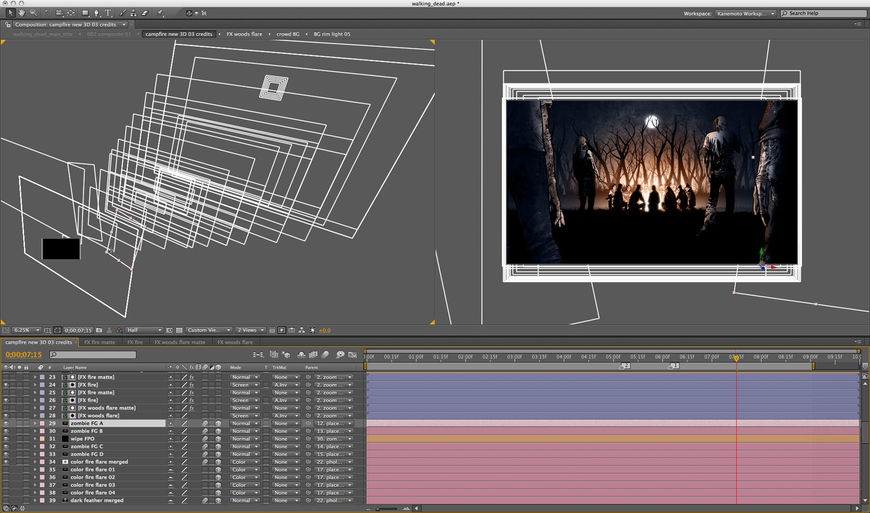Click the snapshot camera icon in viewer
This screenshot has width=870, height=513.
97,330
